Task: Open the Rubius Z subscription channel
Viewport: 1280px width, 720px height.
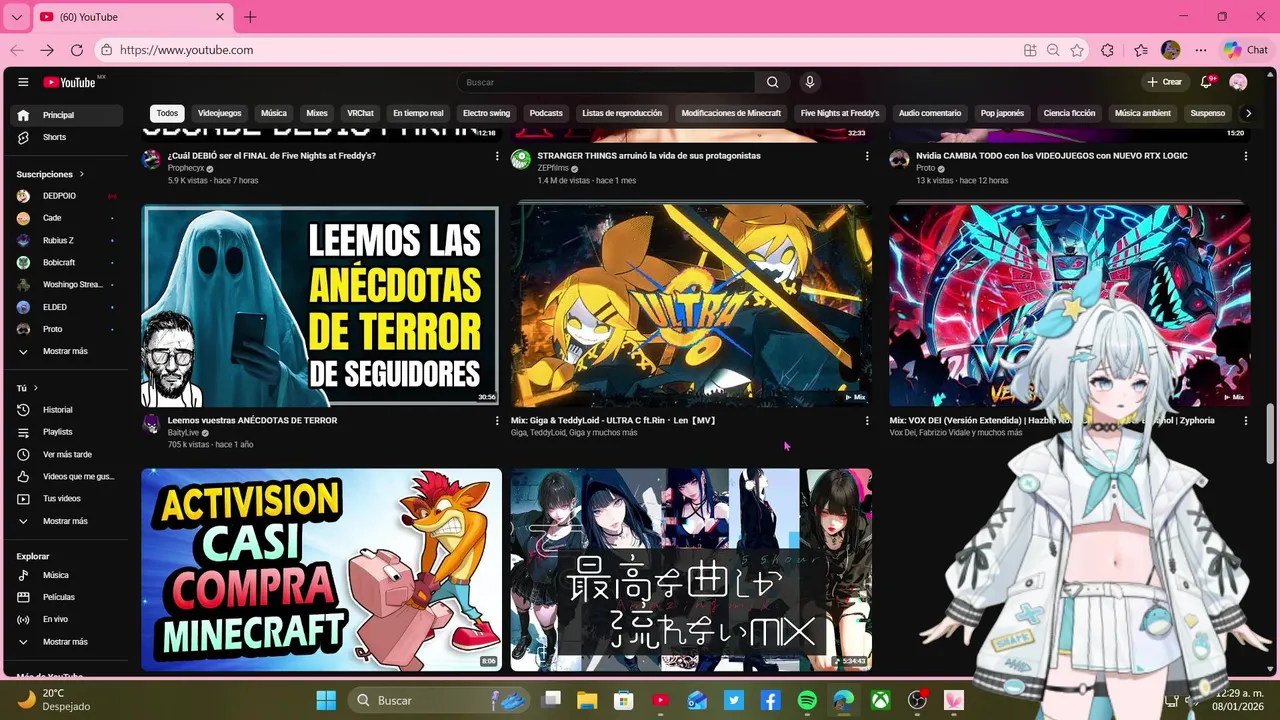Action: point(67,240)
